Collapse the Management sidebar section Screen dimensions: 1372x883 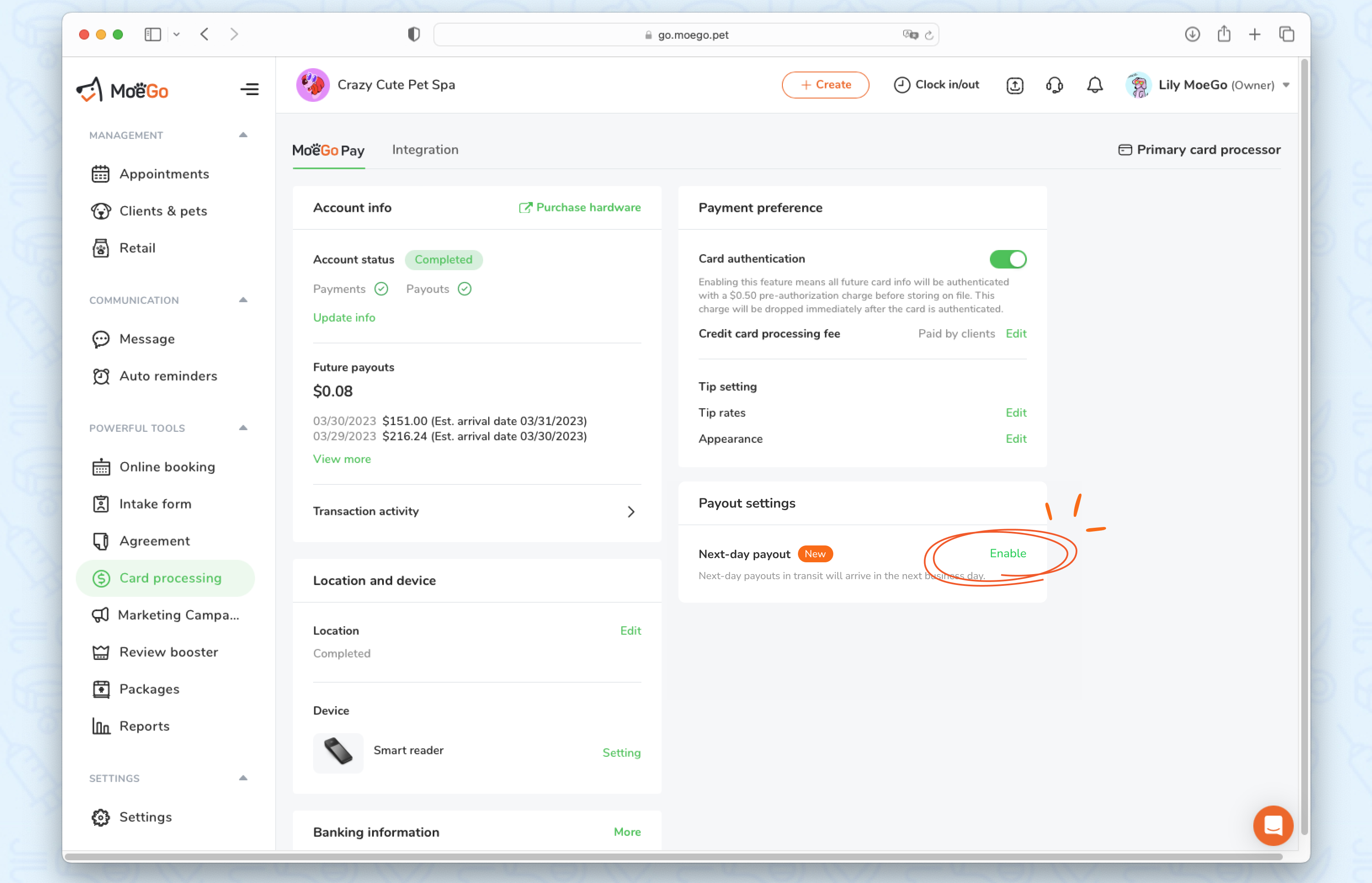point(243,135)
